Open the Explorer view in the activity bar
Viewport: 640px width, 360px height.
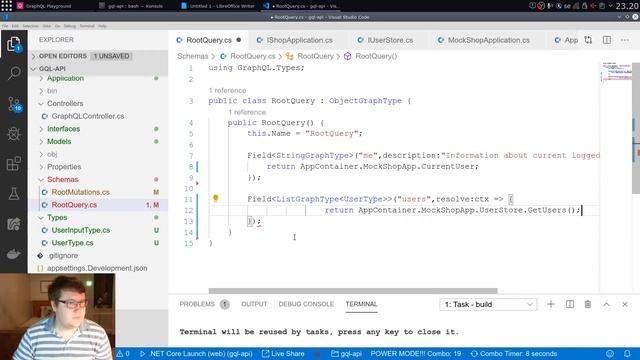tap(13, 44)
